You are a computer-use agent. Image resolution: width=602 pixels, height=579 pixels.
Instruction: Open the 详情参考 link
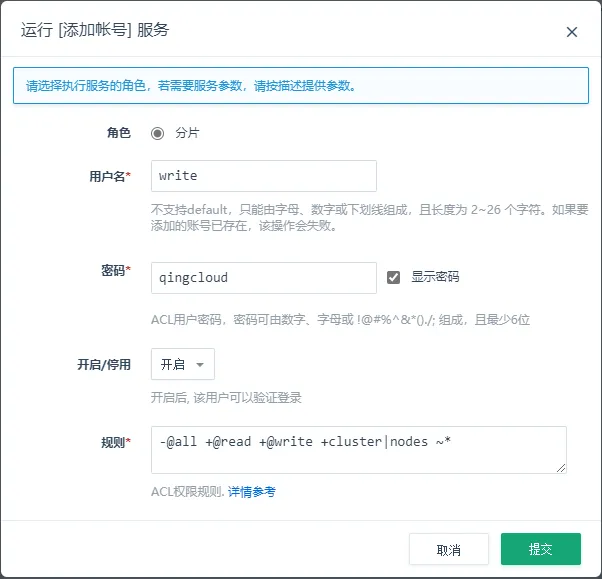coord(251,491)
